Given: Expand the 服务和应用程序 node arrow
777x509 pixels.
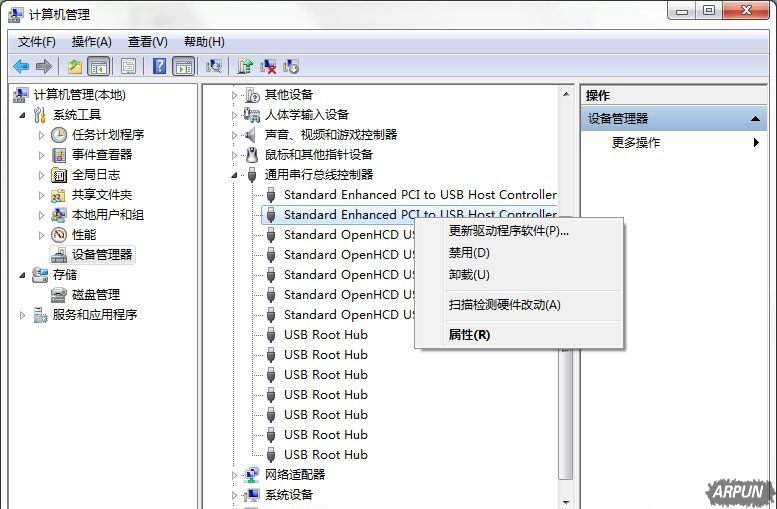Looking at the screenshot, I should click(22, 315).
